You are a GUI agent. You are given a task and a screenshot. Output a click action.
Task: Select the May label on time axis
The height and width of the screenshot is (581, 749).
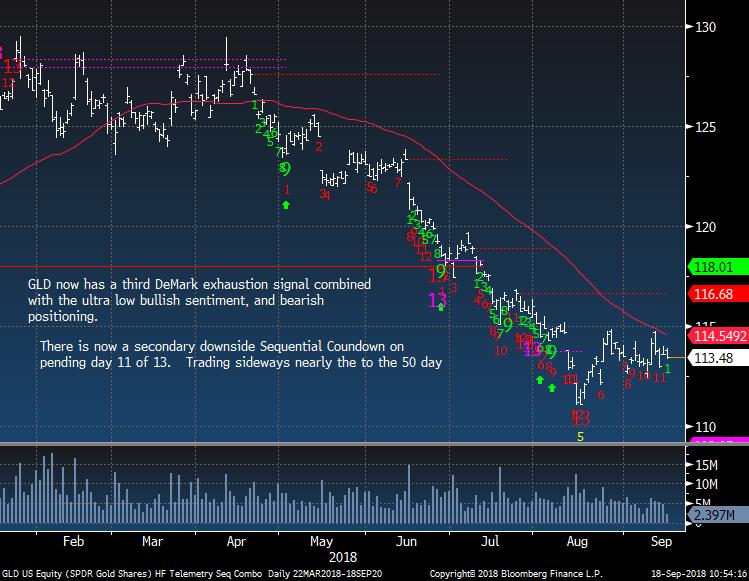(321, 542)
